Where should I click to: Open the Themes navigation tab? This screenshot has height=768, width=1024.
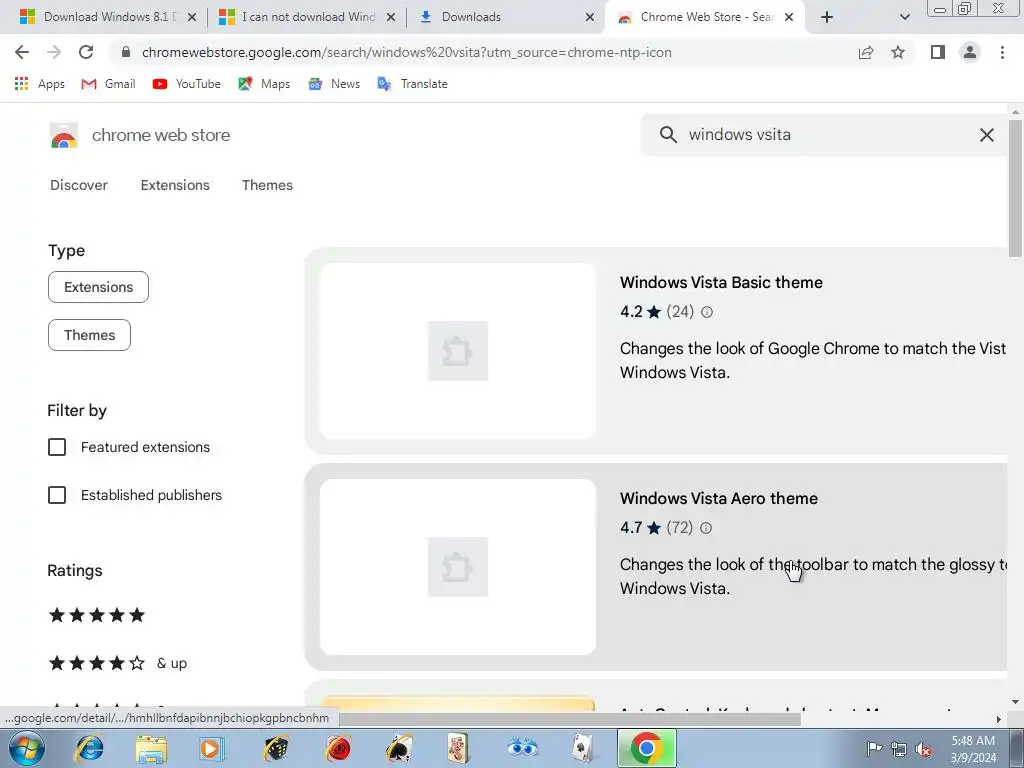(267, 185)
